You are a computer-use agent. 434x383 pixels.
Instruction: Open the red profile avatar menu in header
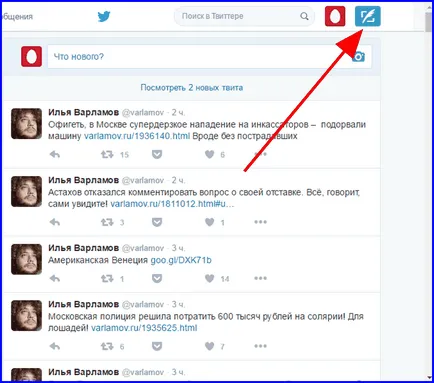click(335, 16)
